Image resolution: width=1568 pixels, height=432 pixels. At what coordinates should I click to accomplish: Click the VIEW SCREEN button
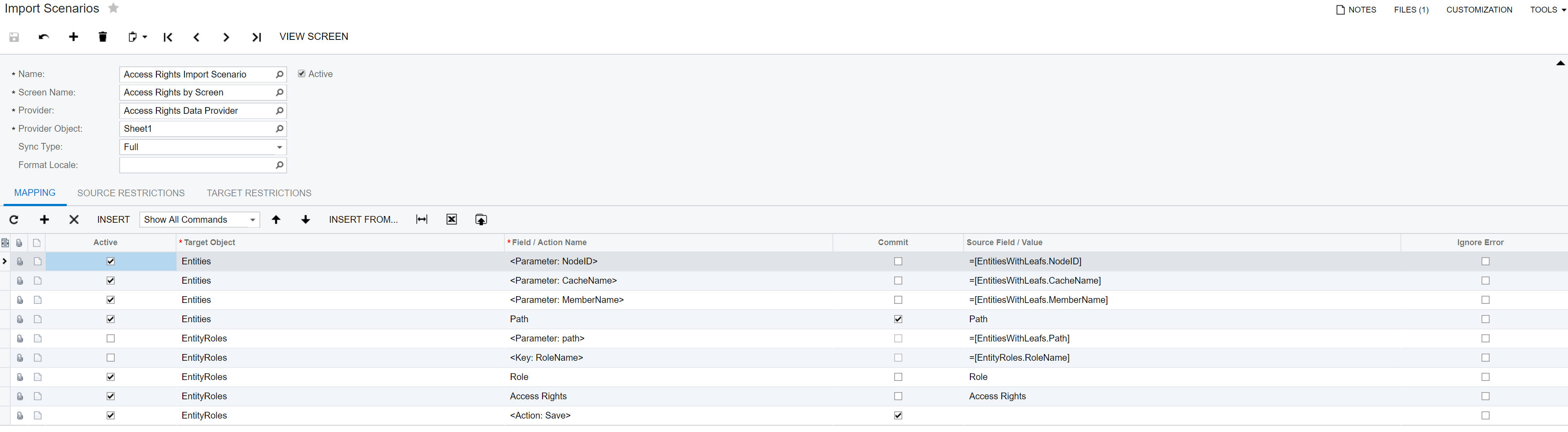(x=314, y=36)
